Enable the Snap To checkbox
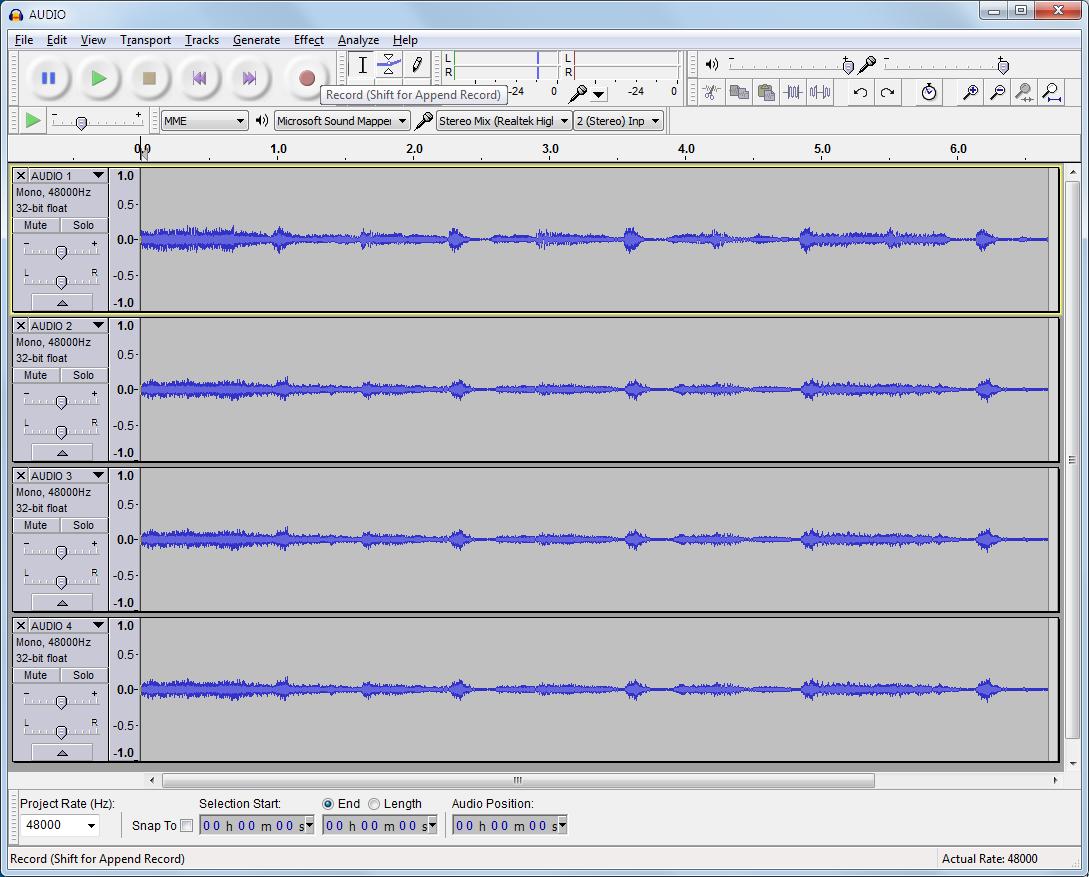Viewport: 1089px width, 877px height. [x=186, y=826]
